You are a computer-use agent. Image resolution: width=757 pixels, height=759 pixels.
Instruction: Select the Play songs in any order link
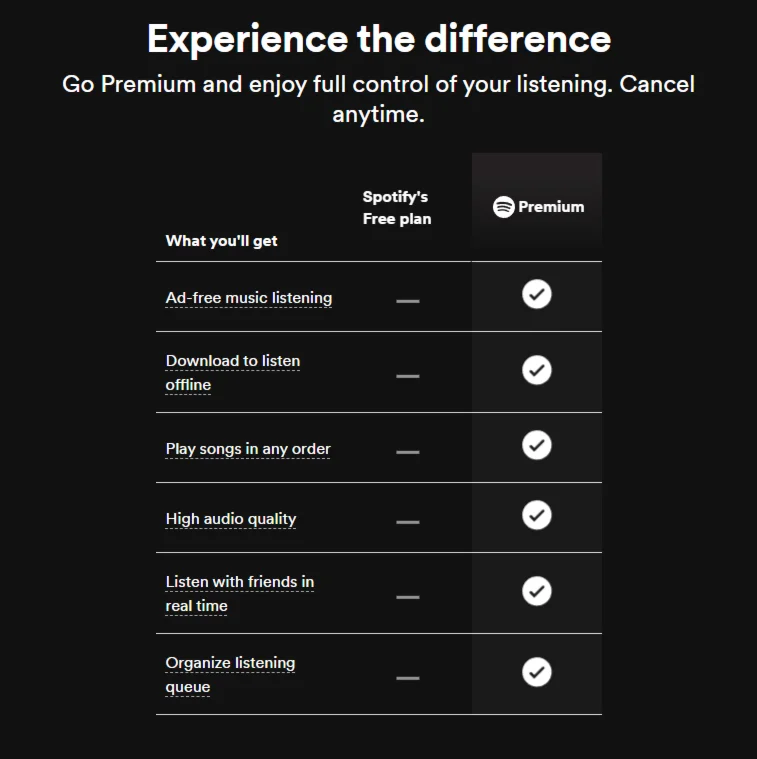248,449
